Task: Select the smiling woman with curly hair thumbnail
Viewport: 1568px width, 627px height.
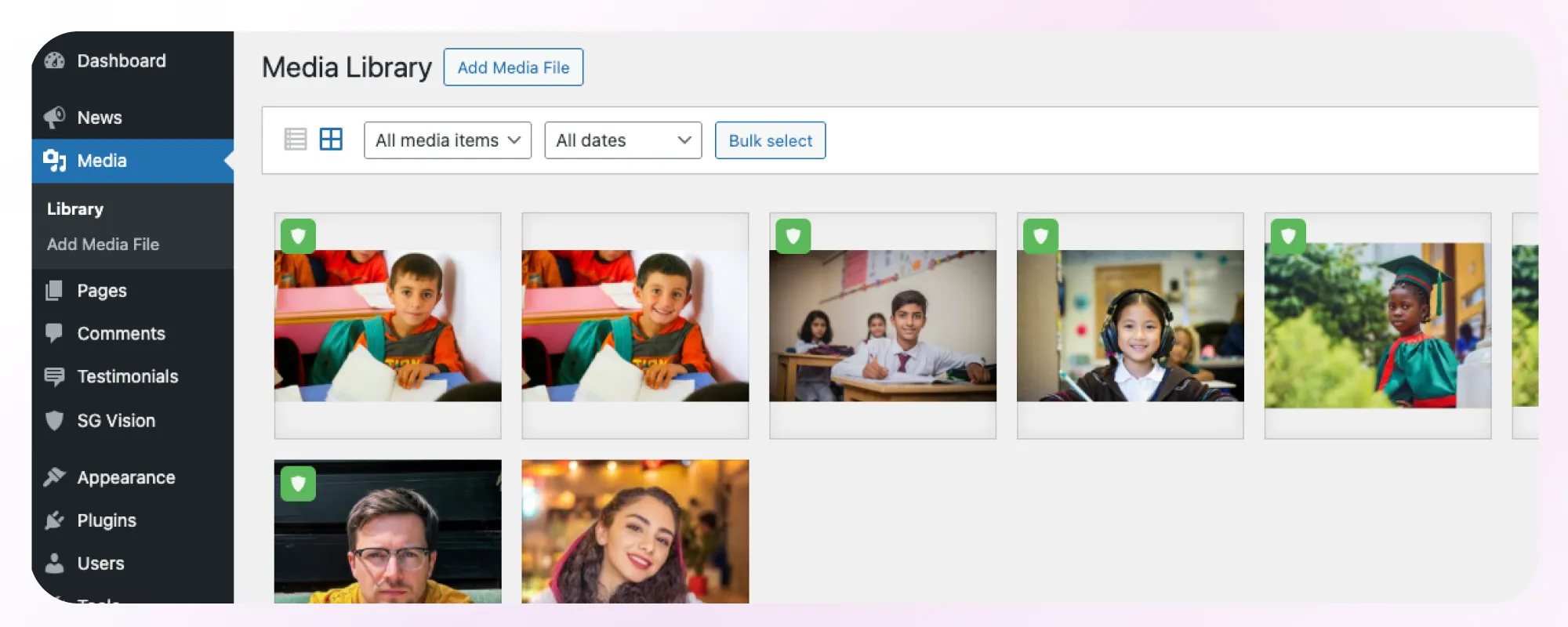Action: (635, 531)
